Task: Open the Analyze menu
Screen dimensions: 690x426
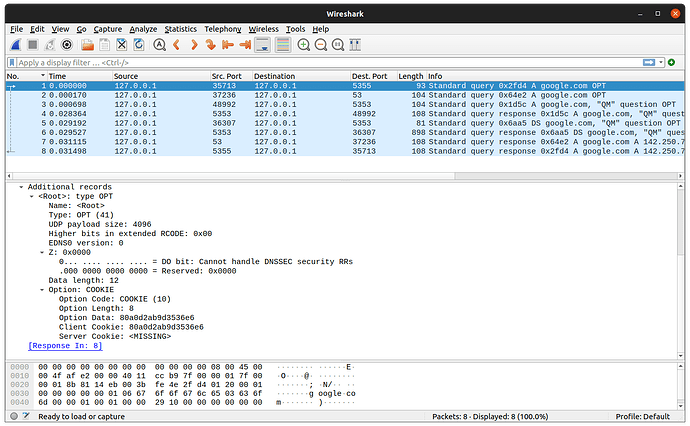Action: pos(143,29)
